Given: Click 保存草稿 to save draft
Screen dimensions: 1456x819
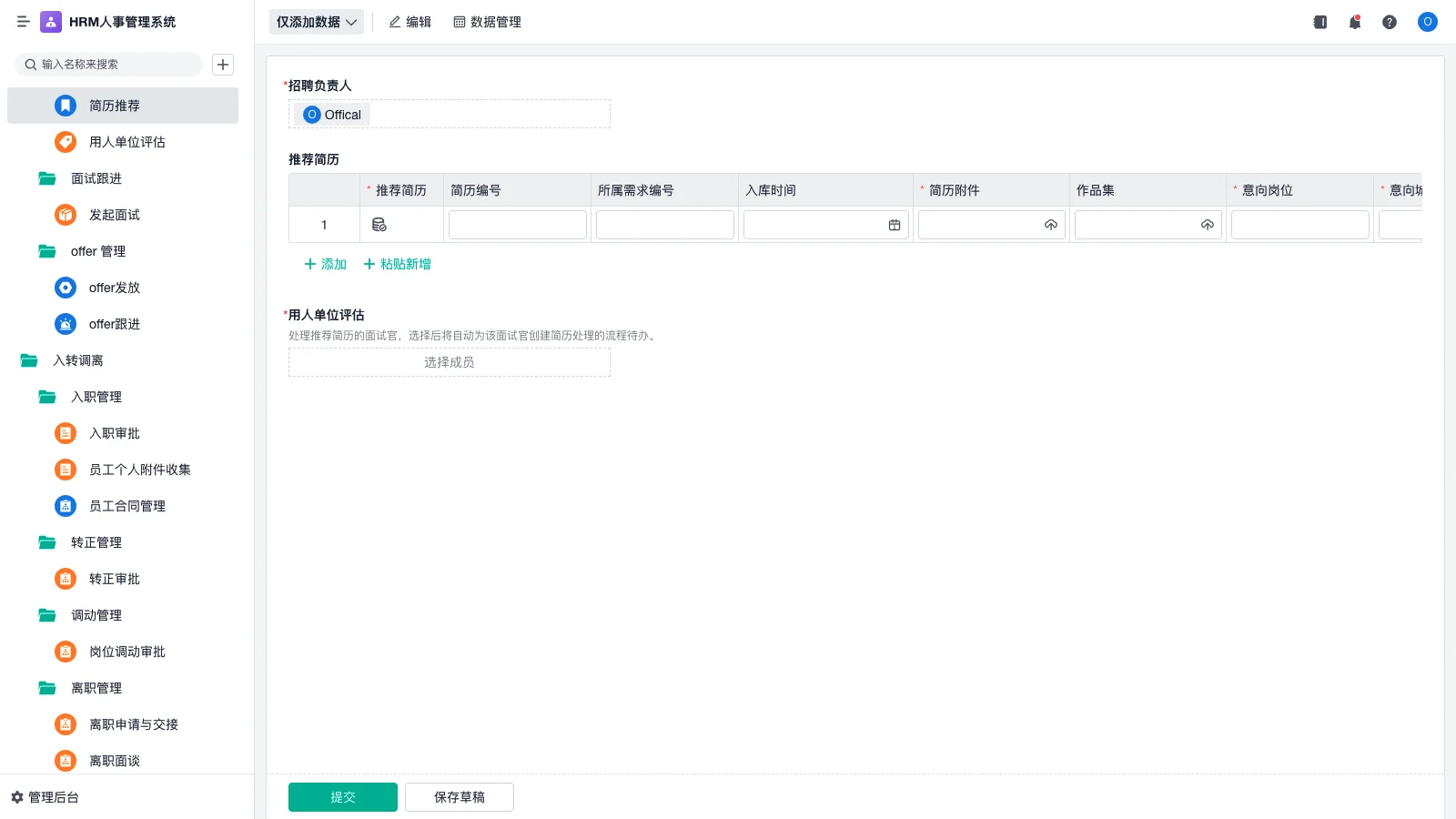Looking at the screenshot, I should 460,796.
